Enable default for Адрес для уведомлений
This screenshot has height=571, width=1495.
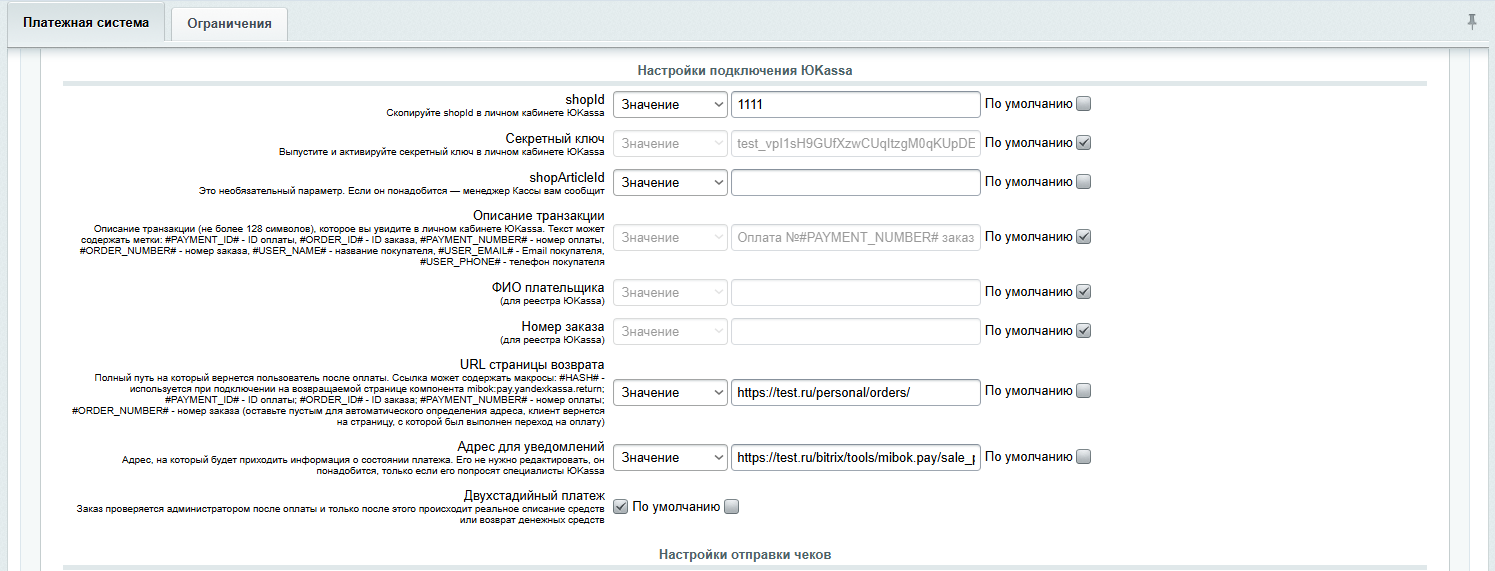(x=1083, y=457)
